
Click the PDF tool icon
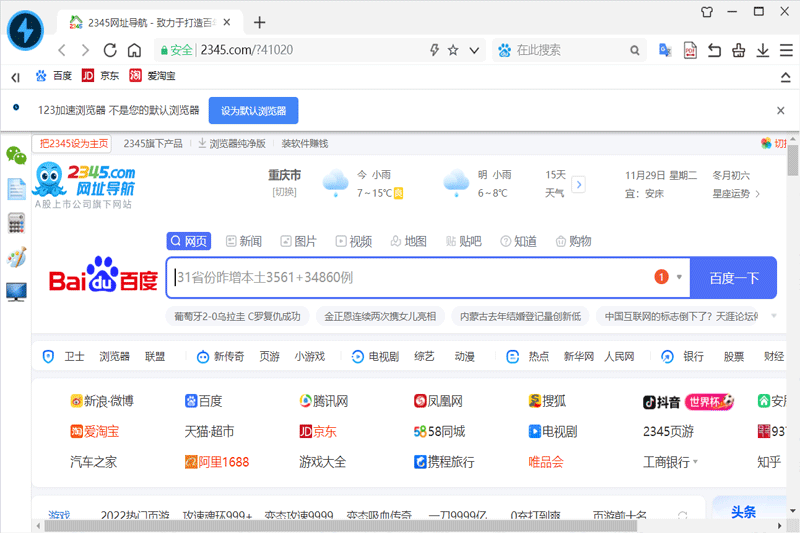point(690,50)
